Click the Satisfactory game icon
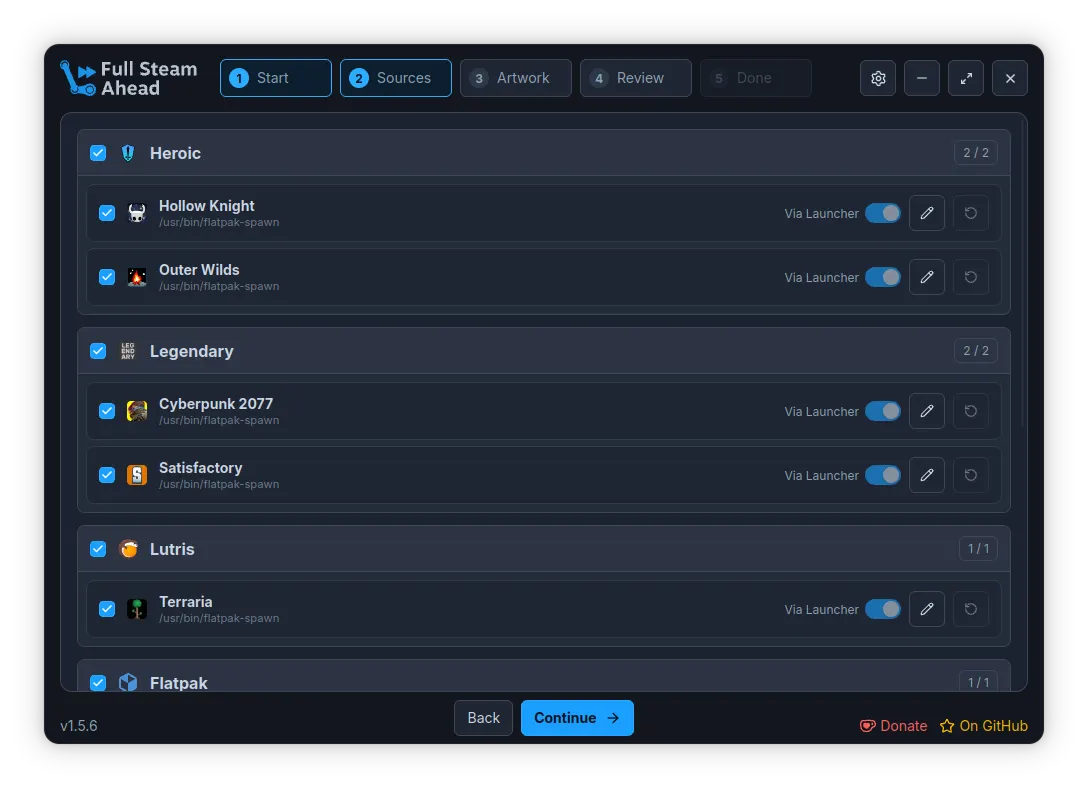1088x788 pixels. click(x=137, y=475)
